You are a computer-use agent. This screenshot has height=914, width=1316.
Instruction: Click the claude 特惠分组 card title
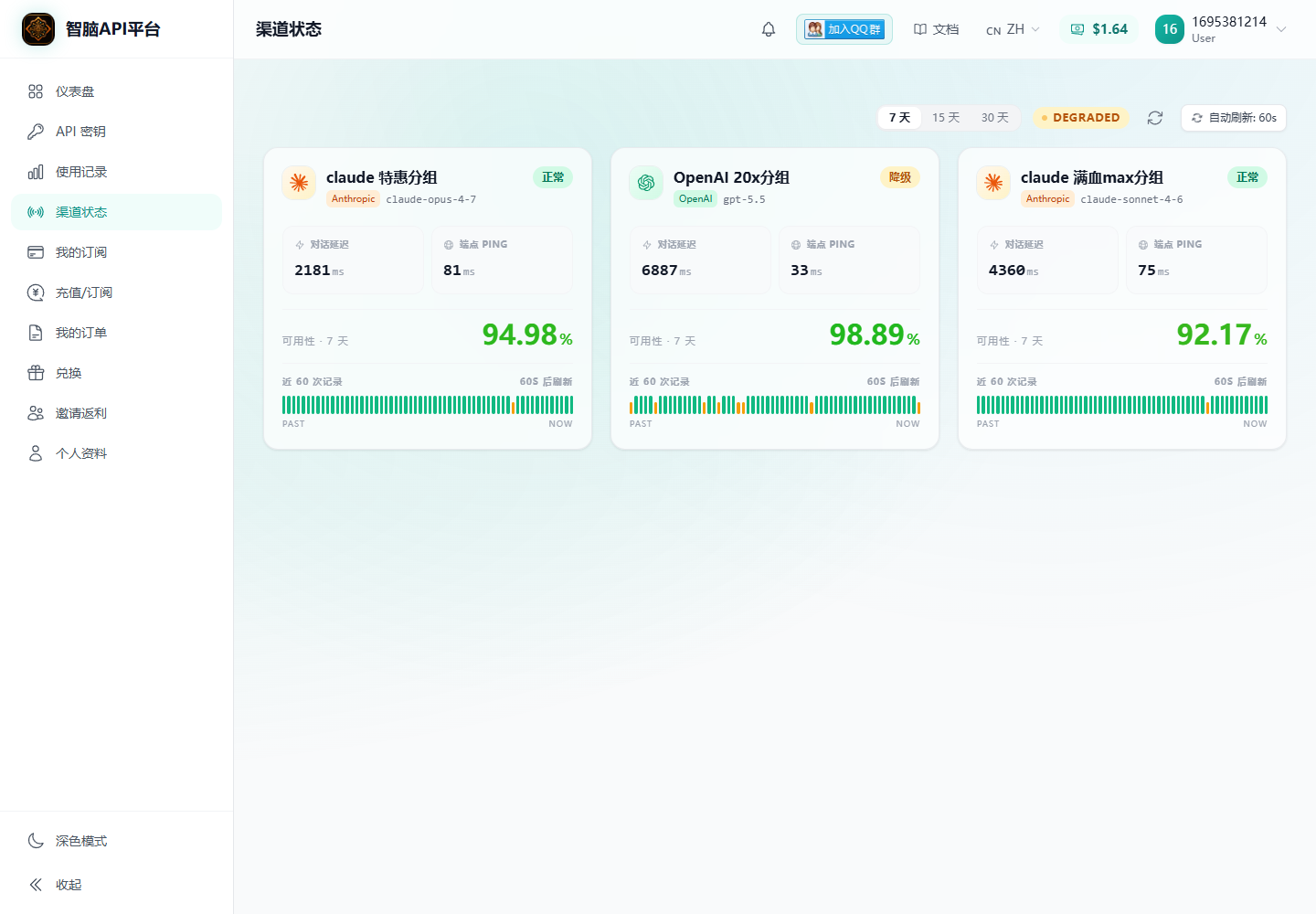pos(382,177)
